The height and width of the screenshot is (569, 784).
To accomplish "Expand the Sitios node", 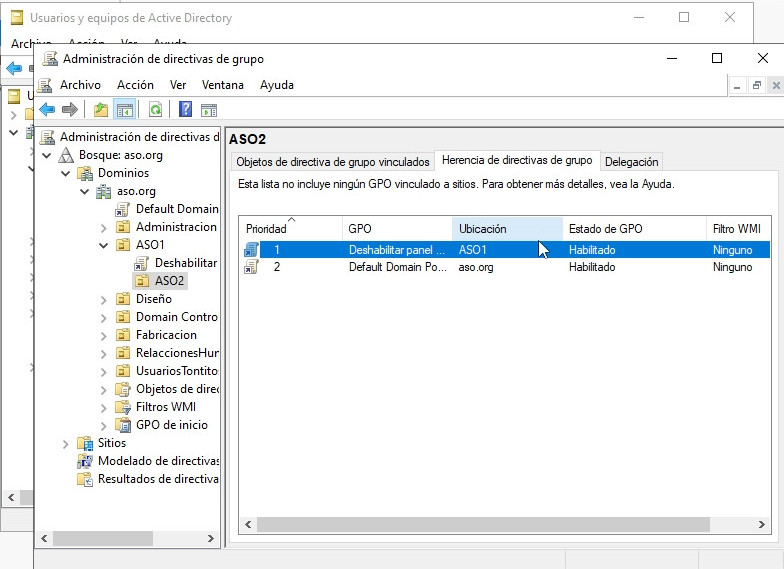I will point(67,443).
